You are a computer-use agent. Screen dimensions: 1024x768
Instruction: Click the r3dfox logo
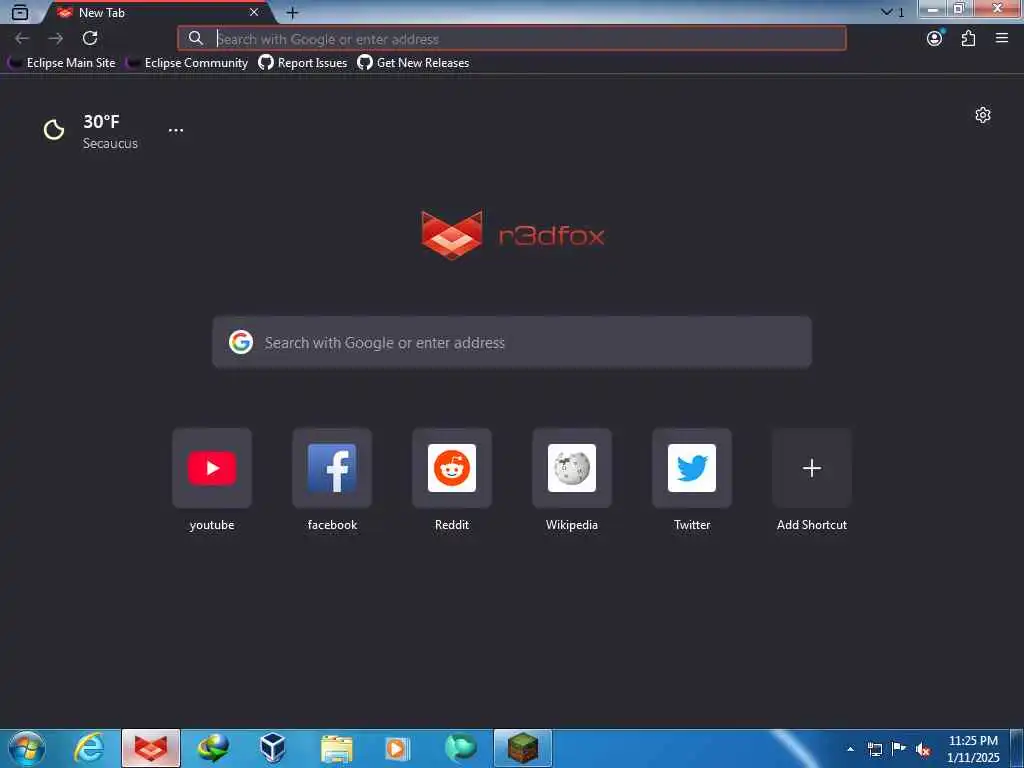pos(513,235)
